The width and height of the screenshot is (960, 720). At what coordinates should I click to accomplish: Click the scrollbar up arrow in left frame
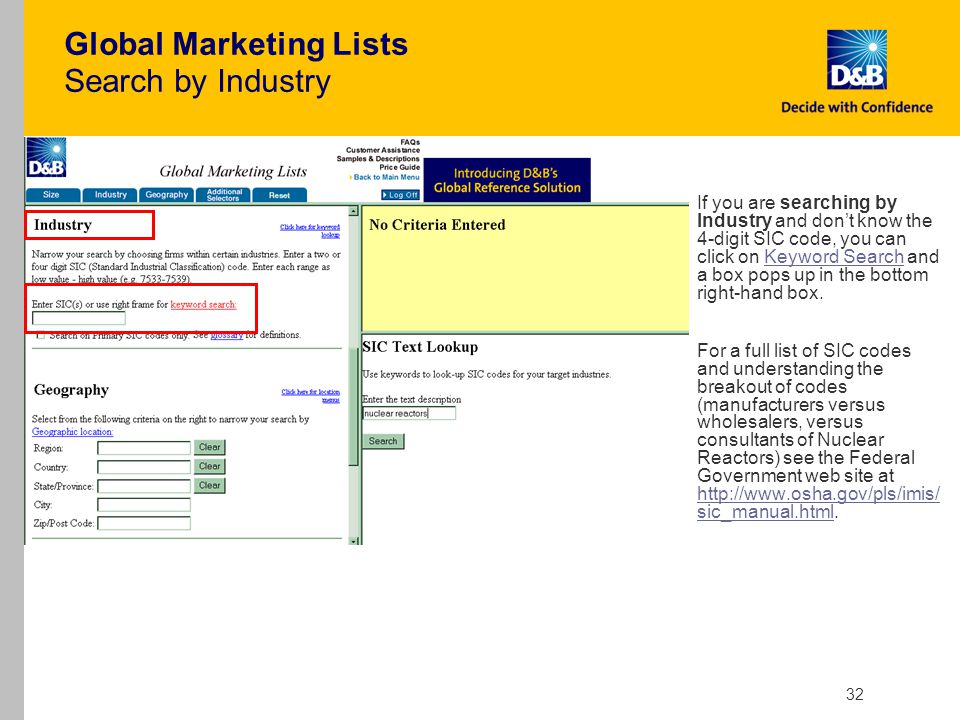(353, 211)
